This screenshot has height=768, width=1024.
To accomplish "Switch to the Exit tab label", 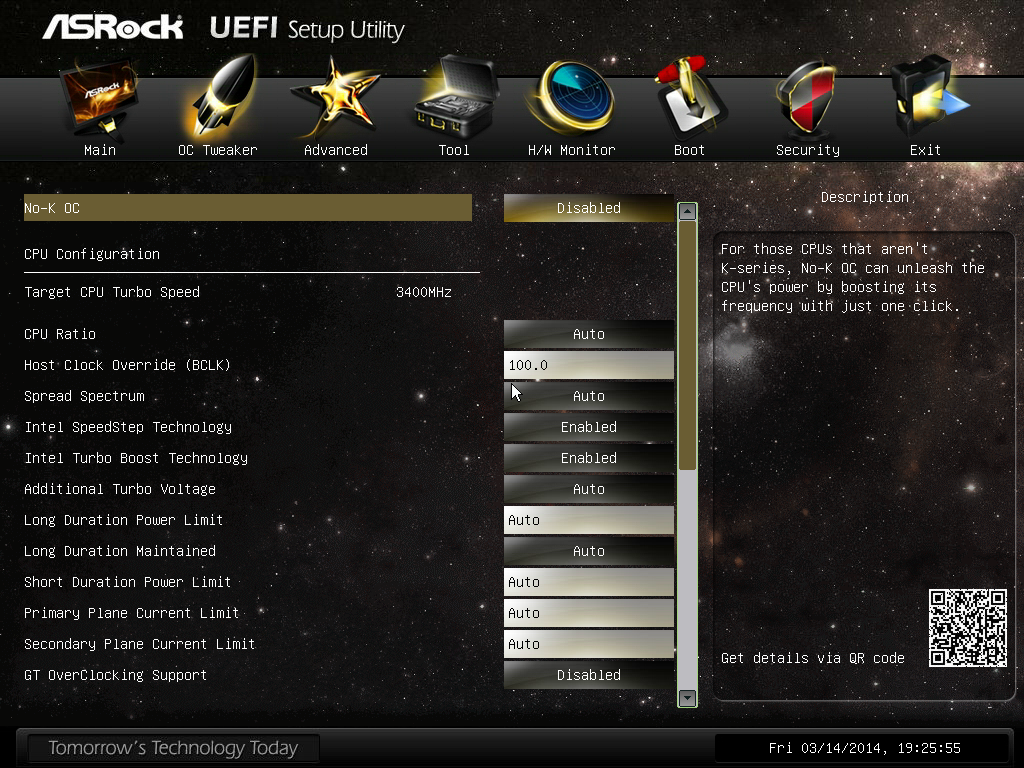I will (x=925, y=150).
